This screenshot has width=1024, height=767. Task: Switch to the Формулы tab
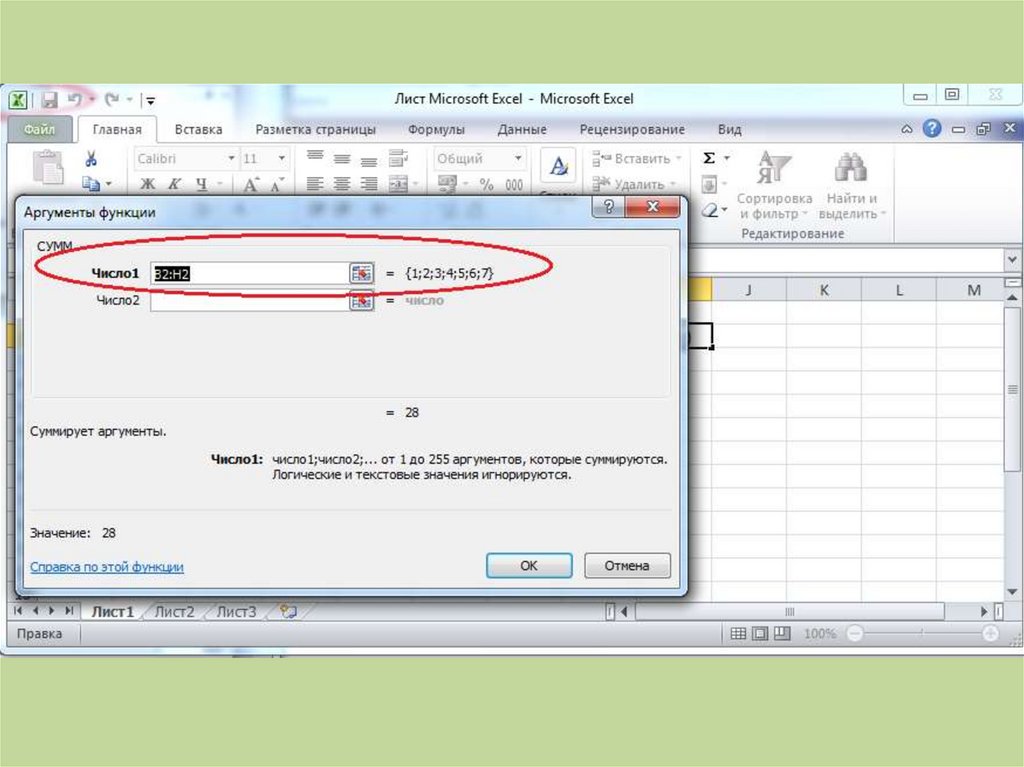click(x=436, y=129)
